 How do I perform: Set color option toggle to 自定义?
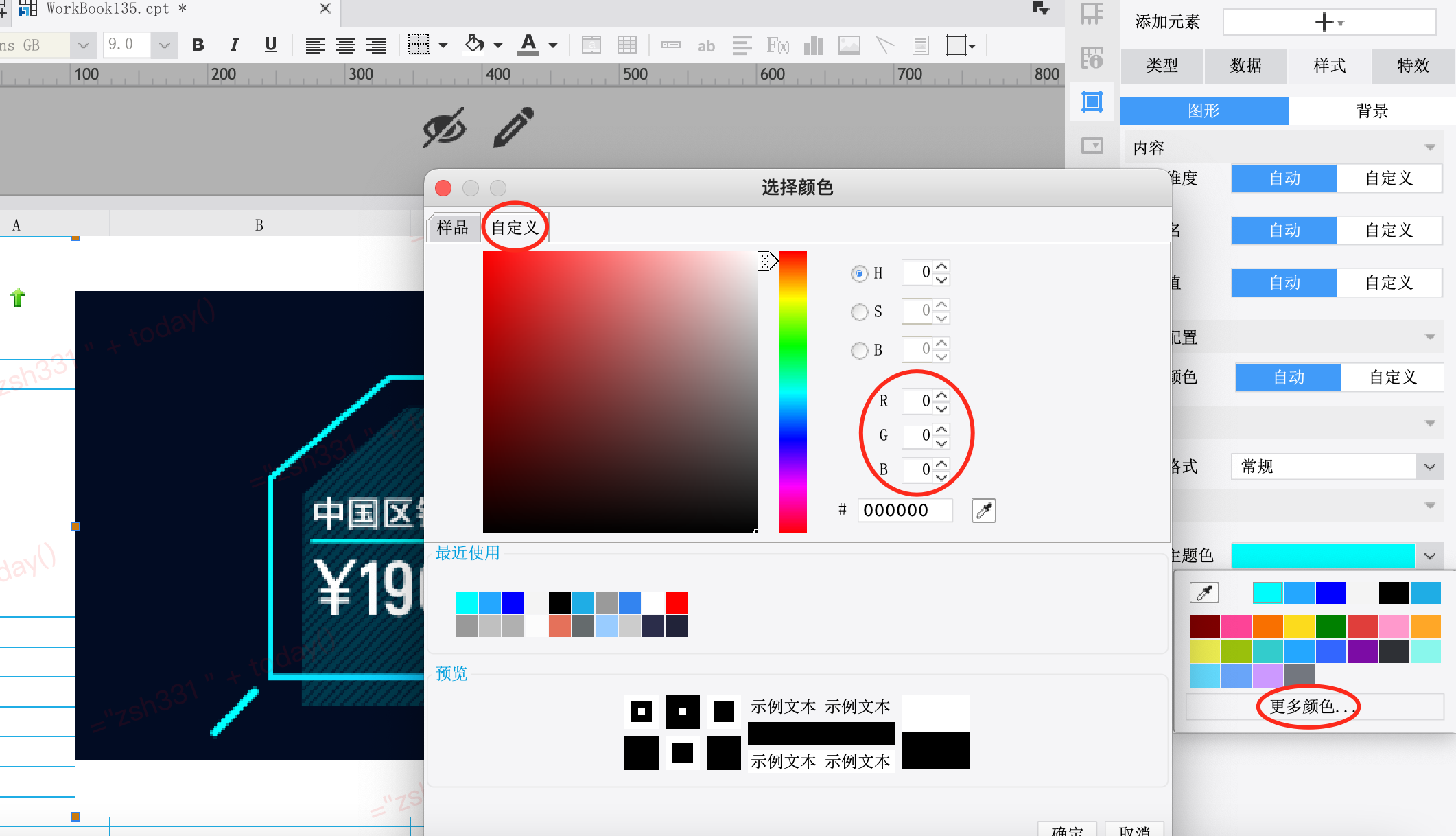(x=1393, y=378)
